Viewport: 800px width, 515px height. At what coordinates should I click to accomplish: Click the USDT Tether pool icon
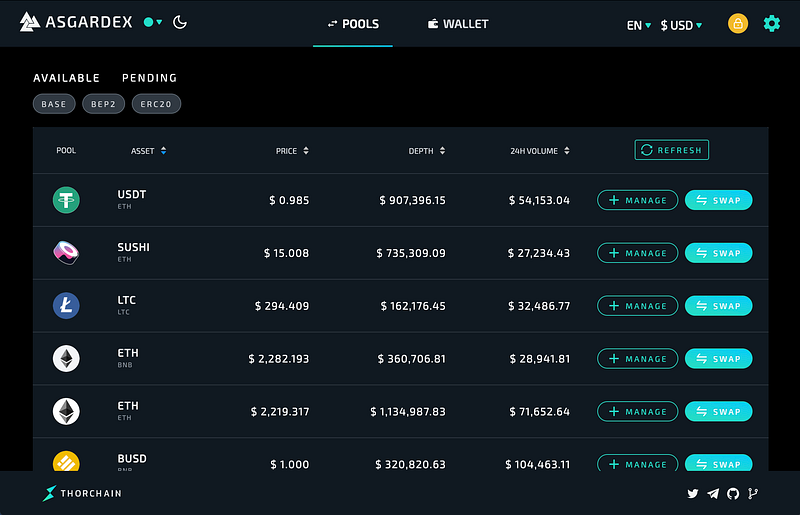[66, 200]
